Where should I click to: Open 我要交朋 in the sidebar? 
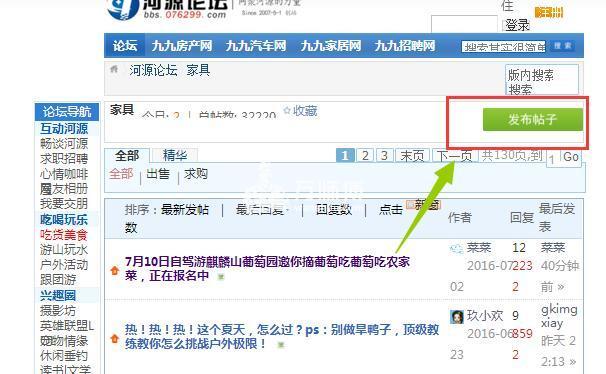pyautogui.click(x=64, y=204)
